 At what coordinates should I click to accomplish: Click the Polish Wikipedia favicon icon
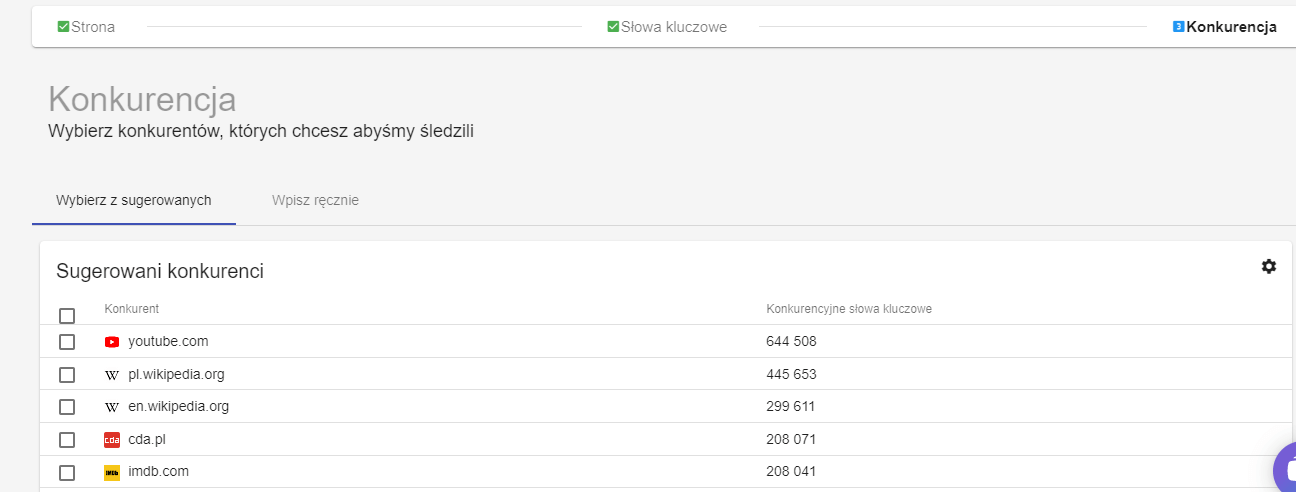[x=112, y=375]
